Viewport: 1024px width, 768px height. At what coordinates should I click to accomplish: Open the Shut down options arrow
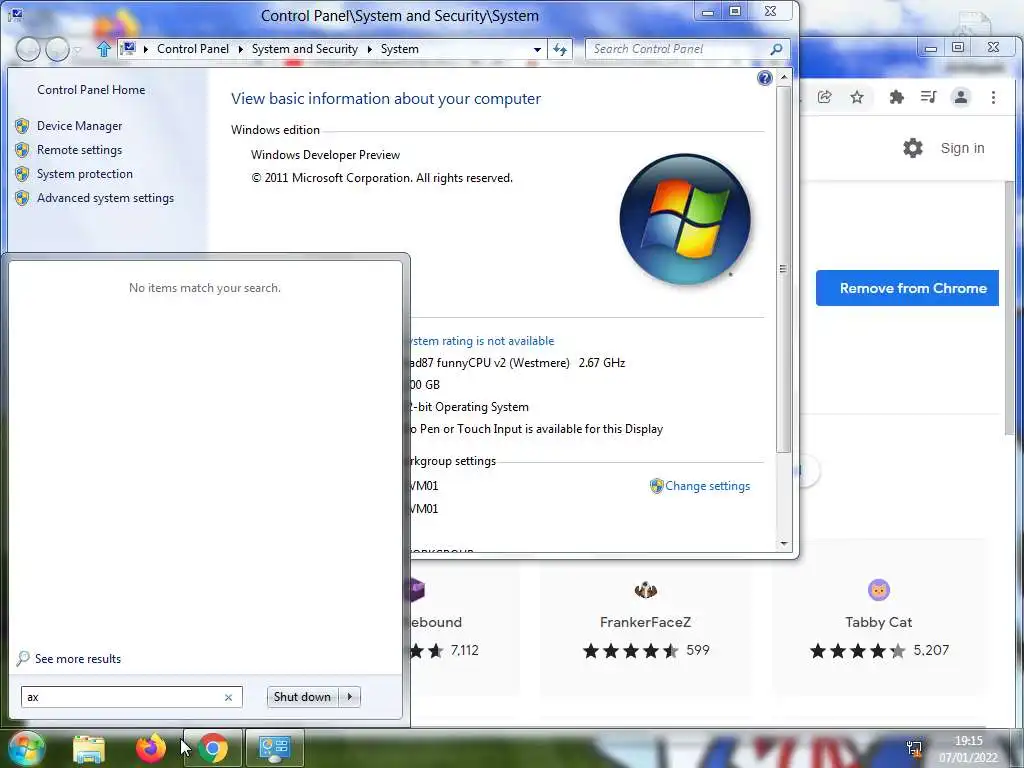pyautogui.click(x=350, y=697)
